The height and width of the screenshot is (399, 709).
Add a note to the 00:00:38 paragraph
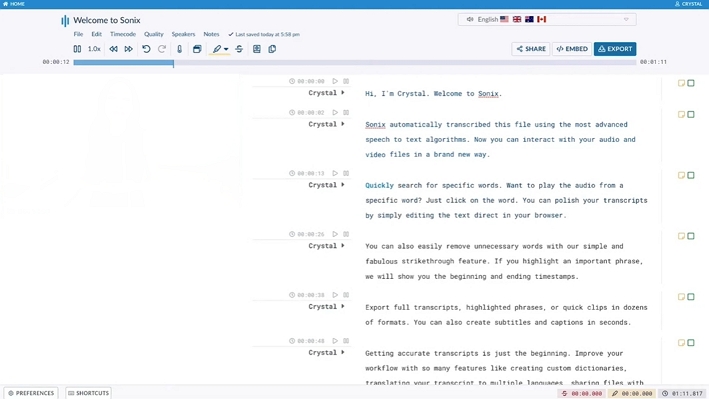pyautogui.click(x=681, y=297)
